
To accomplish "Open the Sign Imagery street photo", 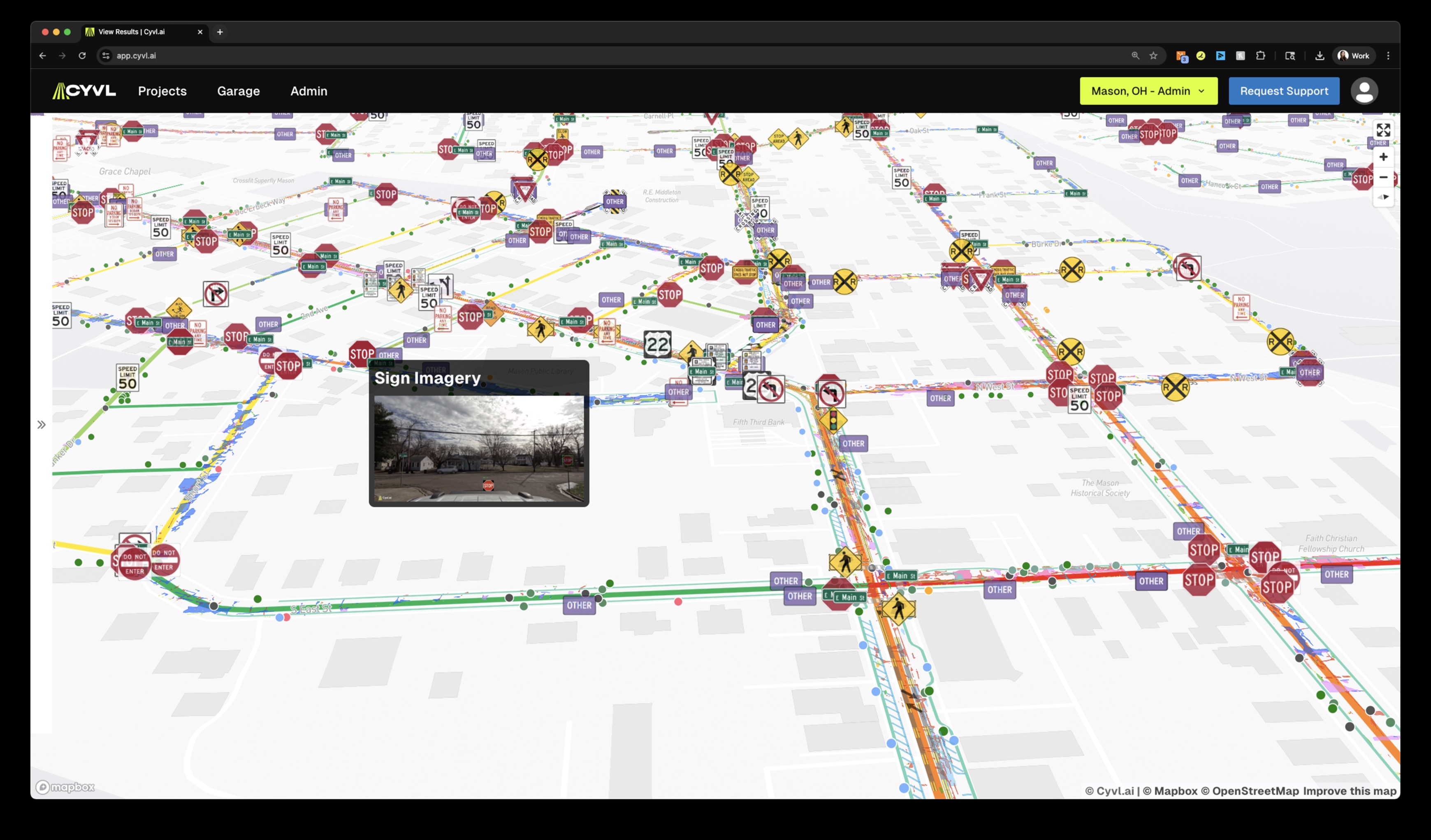I will coord(479,449).
